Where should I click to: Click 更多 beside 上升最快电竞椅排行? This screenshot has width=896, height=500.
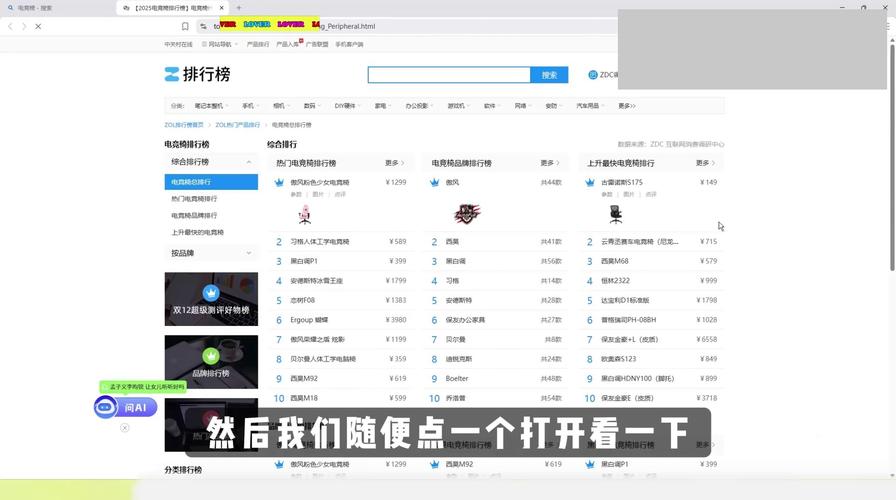(x=705, y=163)
